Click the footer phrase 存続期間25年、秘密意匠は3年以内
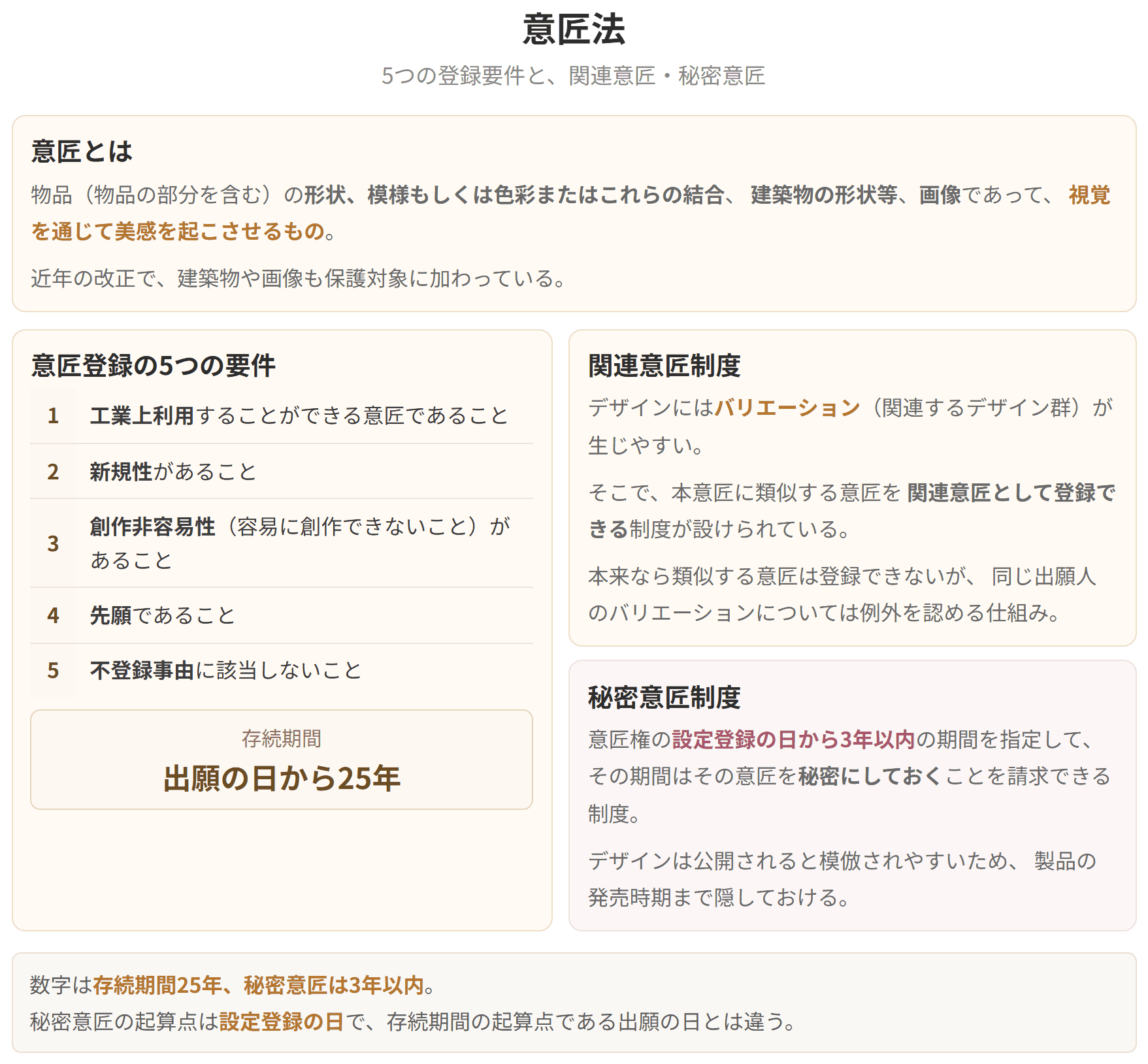1148x1064 pixels. click(258, 985)
